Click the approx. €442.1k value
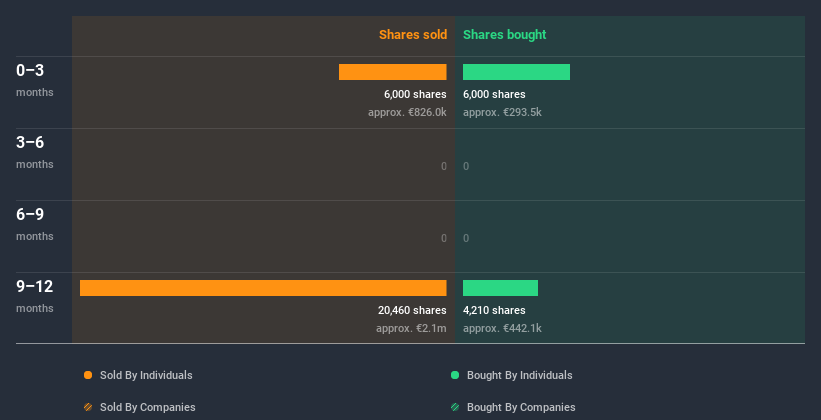 (x=502, y=328)
